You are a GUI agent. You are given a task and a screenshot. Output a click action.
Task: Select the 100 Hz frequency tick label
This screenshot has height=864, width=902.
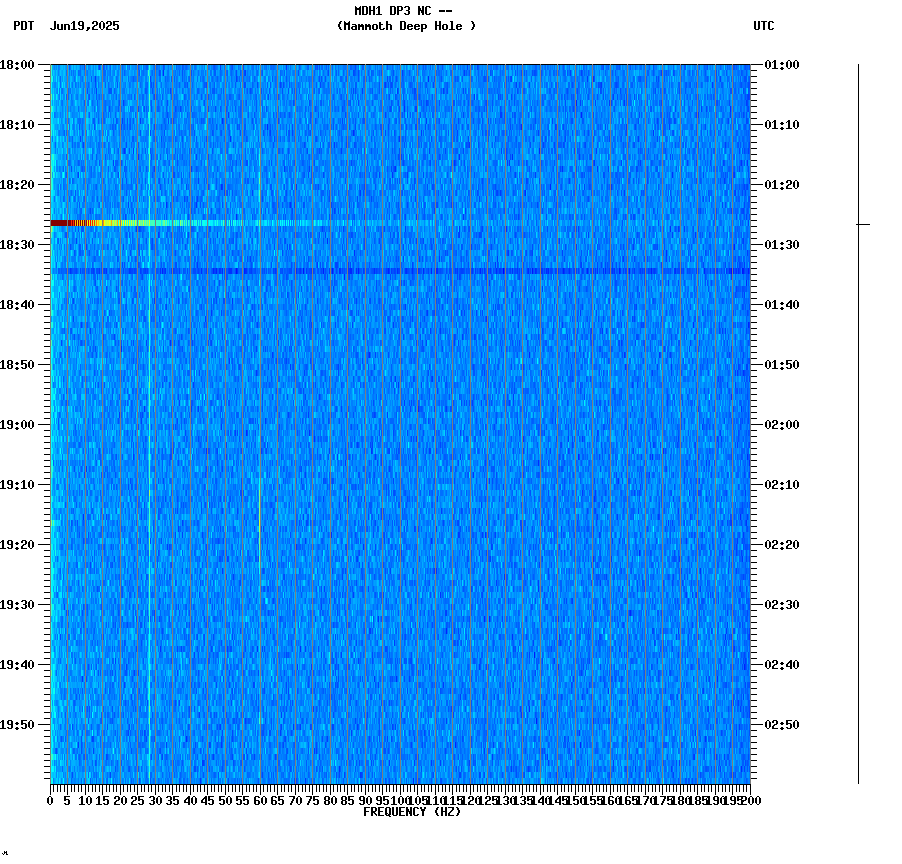pos(398,800)
